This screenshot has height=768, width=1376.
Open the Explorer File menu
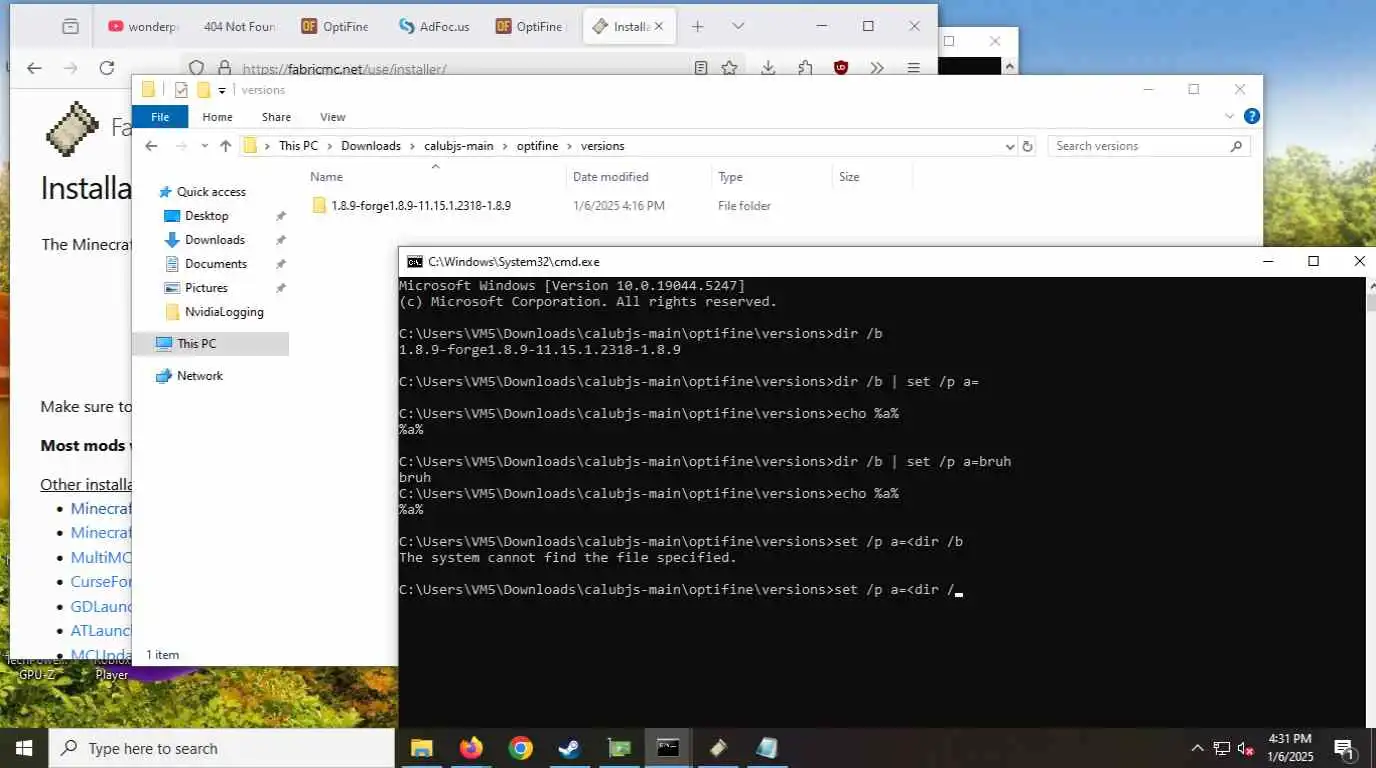(160, 117)
